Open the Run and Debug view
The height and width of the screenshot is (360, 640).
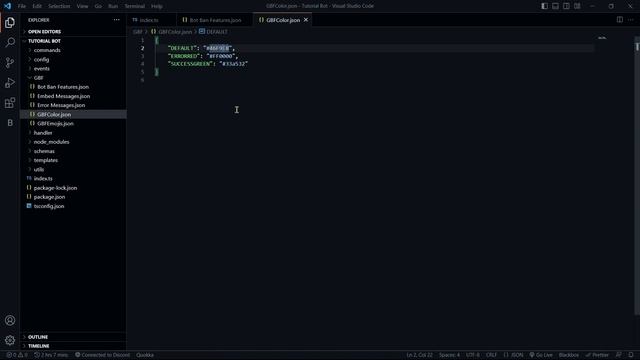(10, 83)
